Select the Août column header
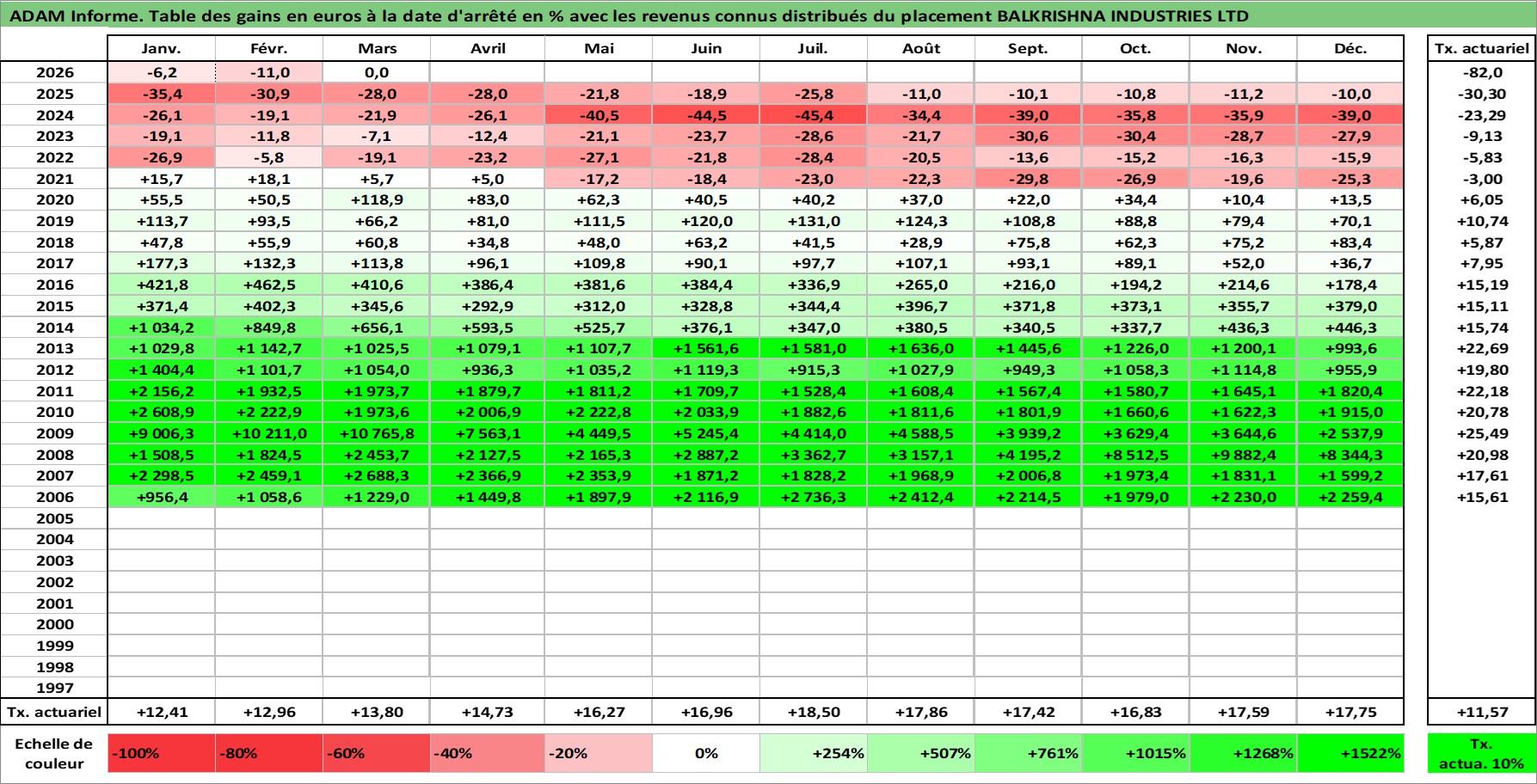The width and height of the screenshot is (1537, 784). coord(921,48)
